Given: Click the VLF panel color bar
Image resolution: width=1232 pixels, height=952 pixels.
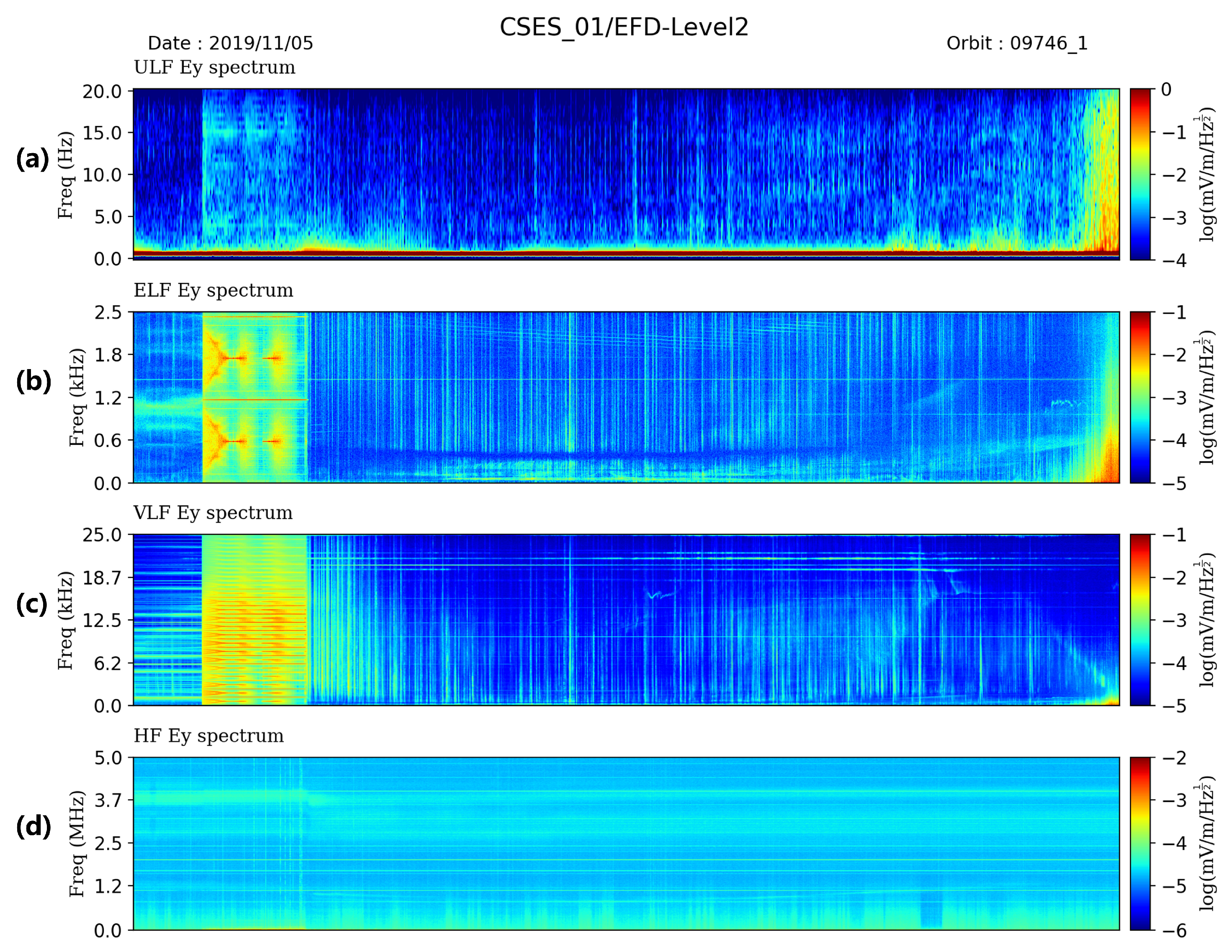Looking at the screenshot, I should point(1139,619).
